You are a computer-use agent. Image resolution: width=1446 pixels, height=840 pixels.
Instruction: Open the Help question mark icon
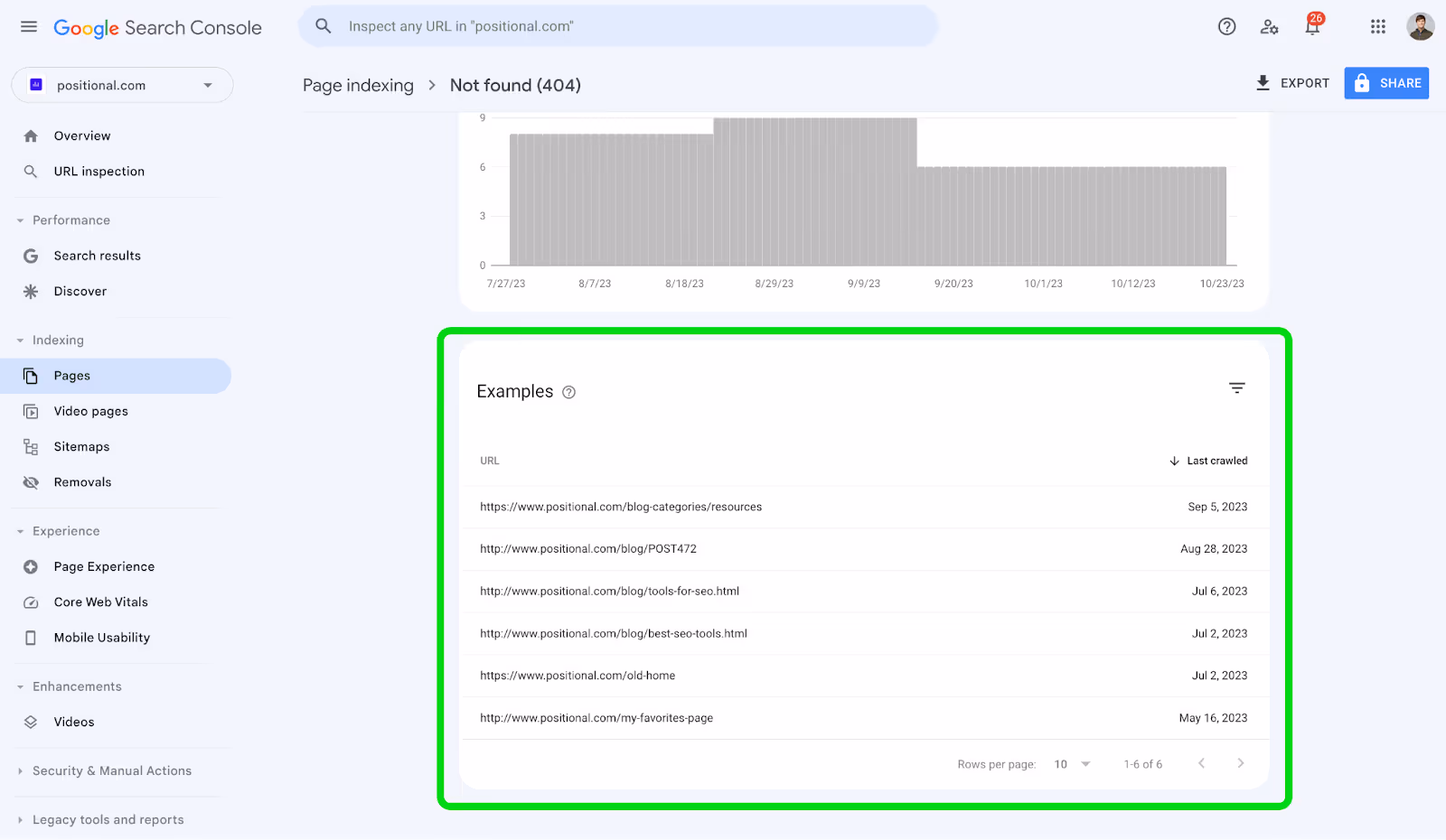click(x=1226, y=27)
